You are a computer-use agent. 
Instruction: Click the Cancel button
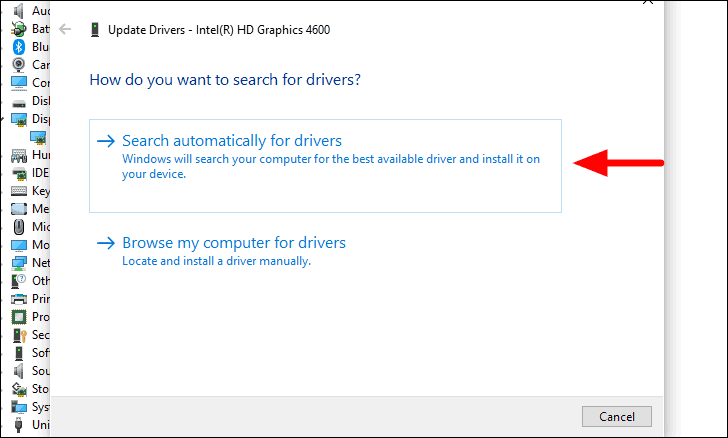[x=617, y=417]
